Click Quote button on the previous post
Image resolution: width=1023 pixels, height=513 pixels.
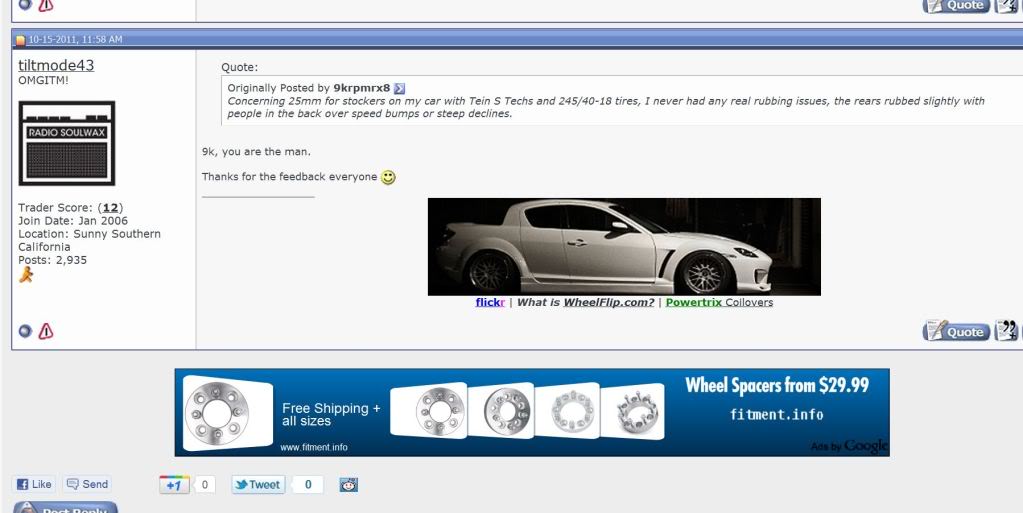956,5
